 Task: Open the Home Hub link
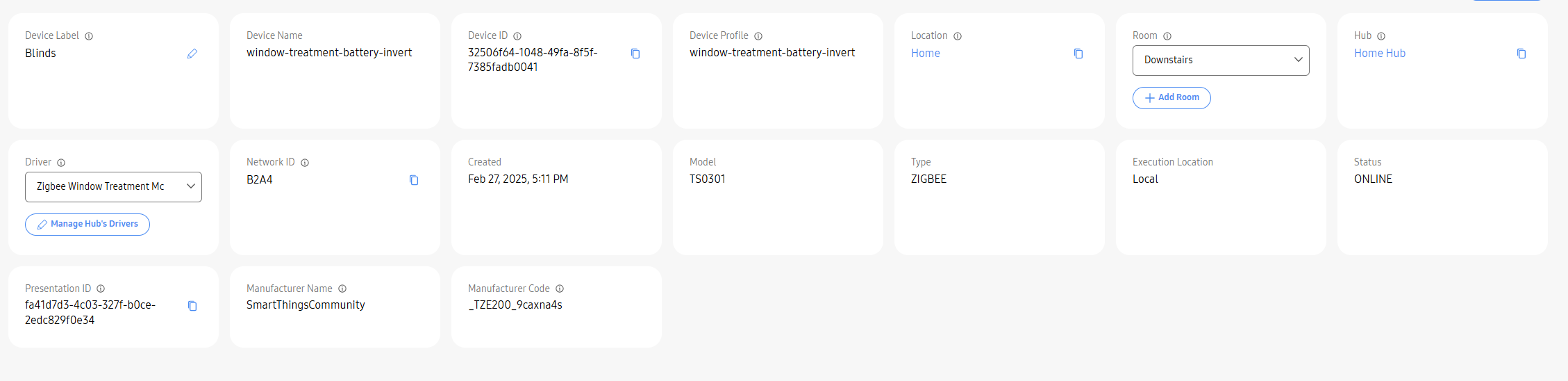coord(1380,53)
